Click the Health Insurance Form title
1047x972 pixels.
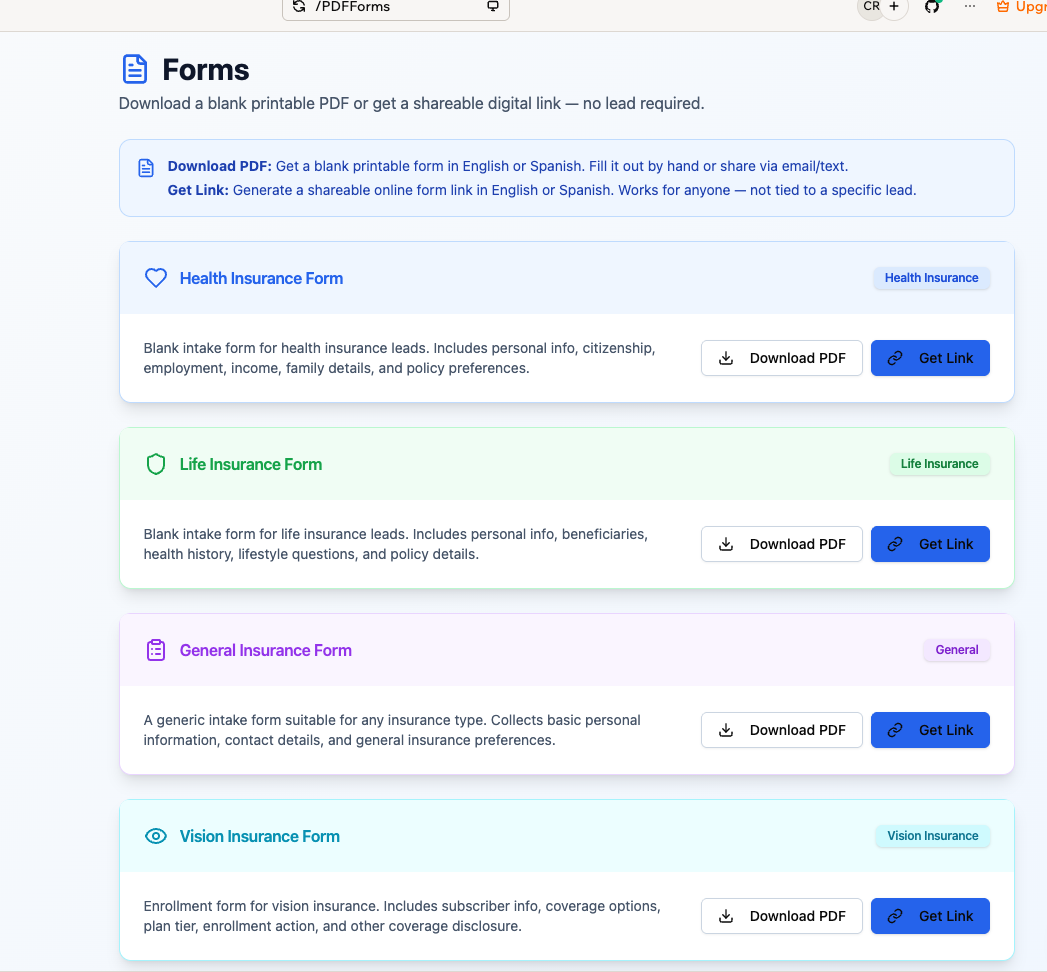(261, 278)
